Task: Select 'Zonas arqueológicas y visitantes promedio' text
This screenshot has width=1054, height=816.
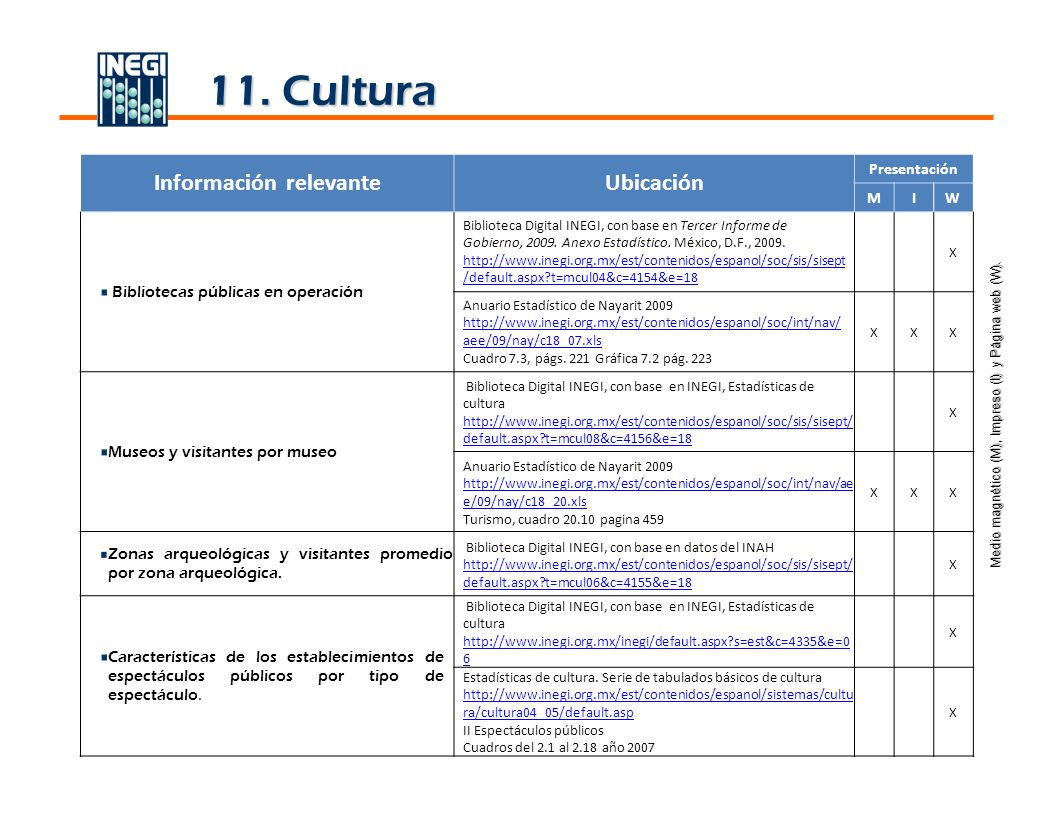Action: [x=280, y=555]
